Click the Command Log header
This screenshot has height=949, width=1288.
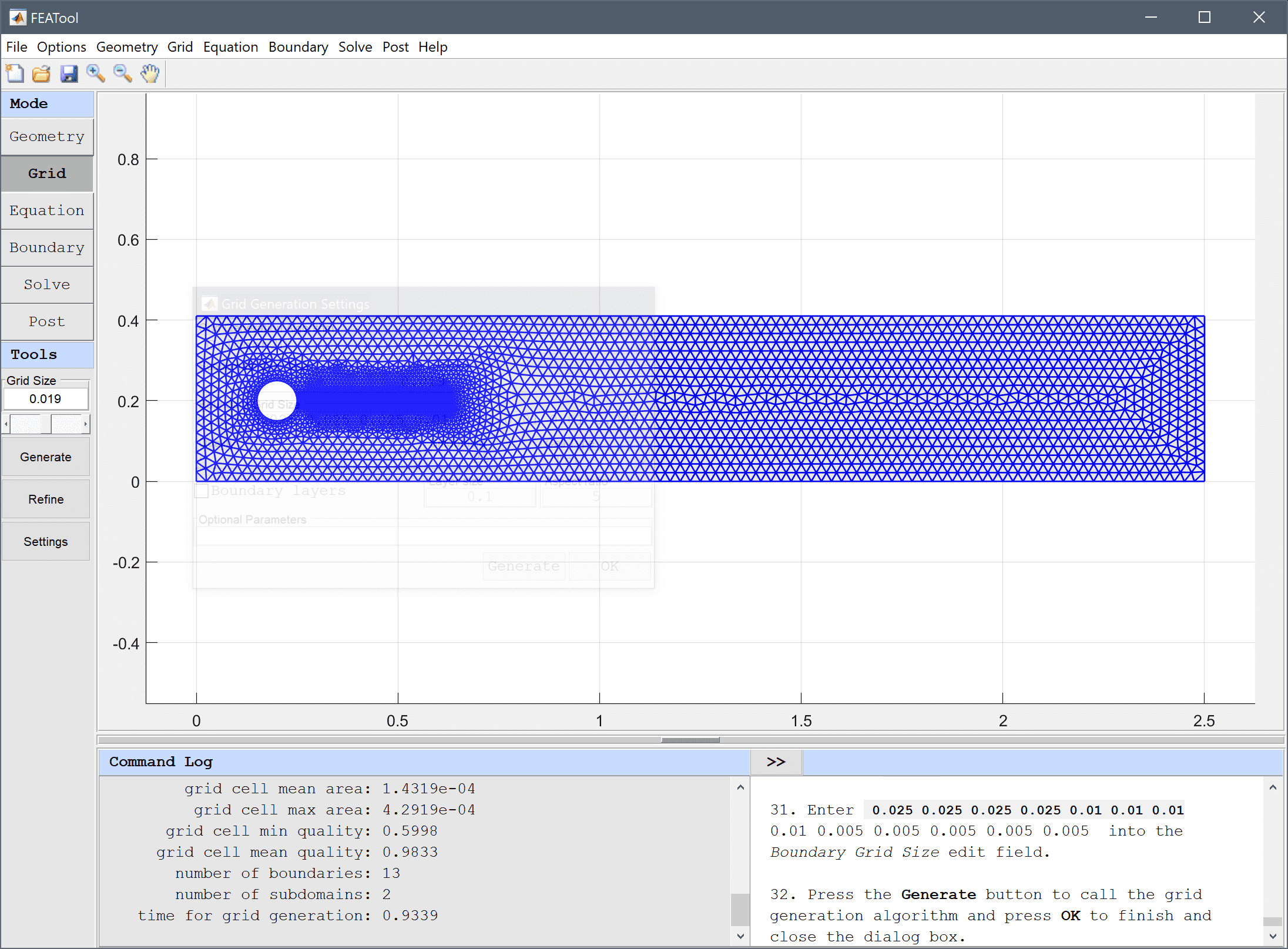click(x=424, y=762)
